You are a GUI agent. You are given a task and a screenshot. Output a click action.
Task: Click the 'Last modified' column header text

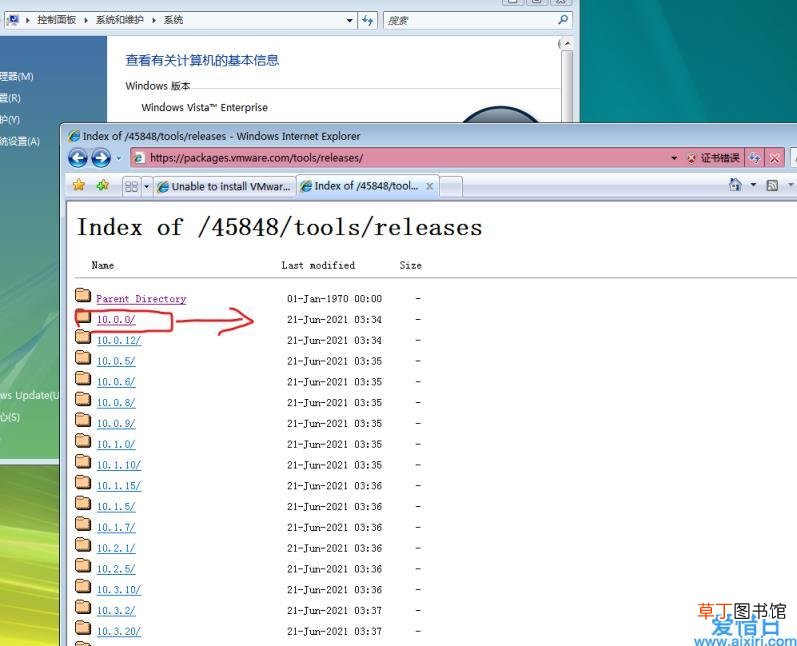click(x=318, y=265)
